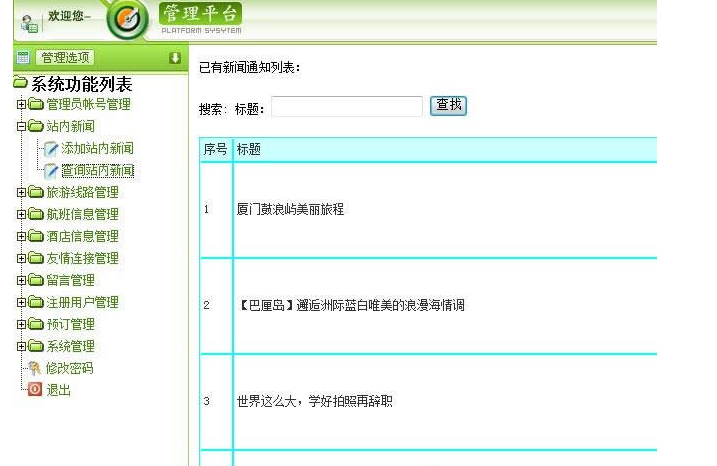
Task: Click the folder icon of 站内新闻
Action: (36, 126)
